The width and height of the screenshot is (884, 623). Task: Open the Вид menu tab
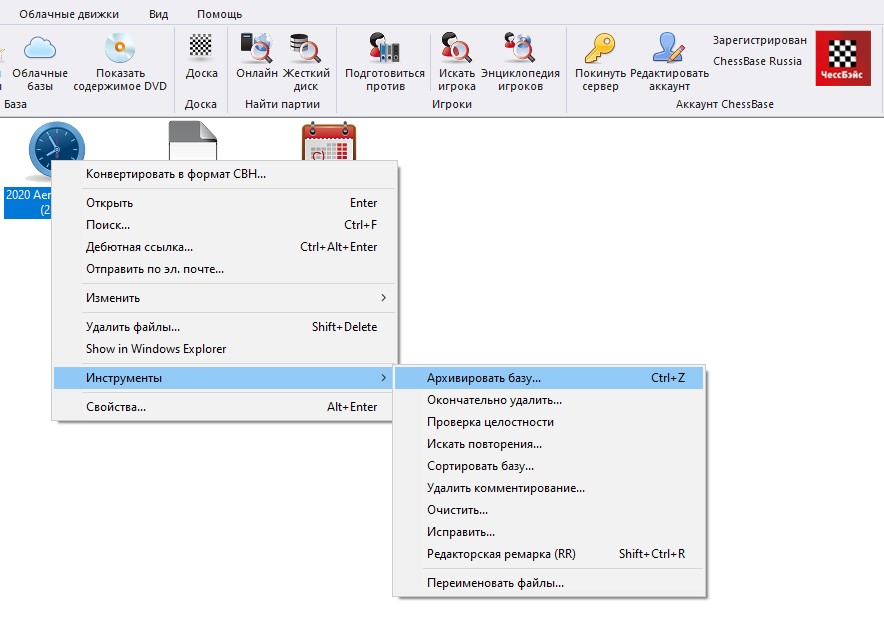(x=158, y=15)
